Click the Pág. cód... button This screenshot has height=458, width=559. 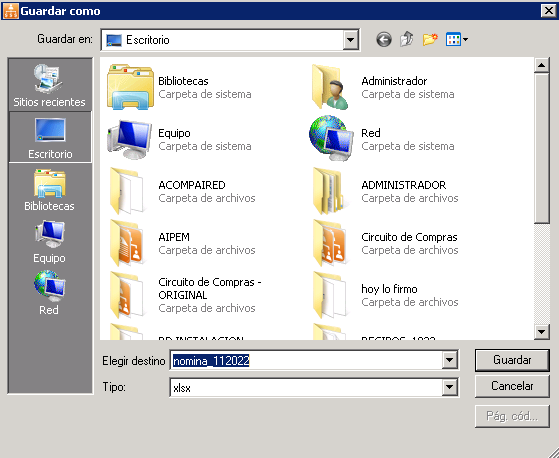click(x=512, y=416)
